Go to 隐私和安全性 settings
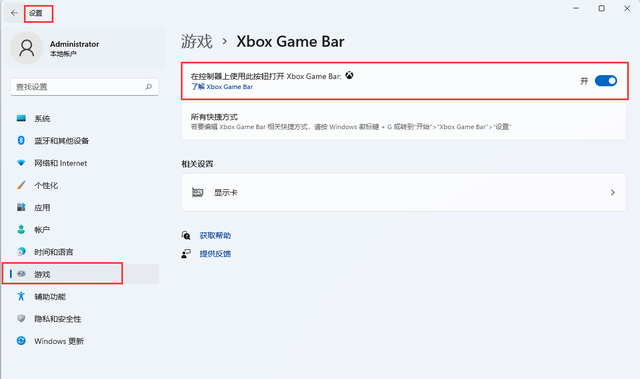 point(84,319)
